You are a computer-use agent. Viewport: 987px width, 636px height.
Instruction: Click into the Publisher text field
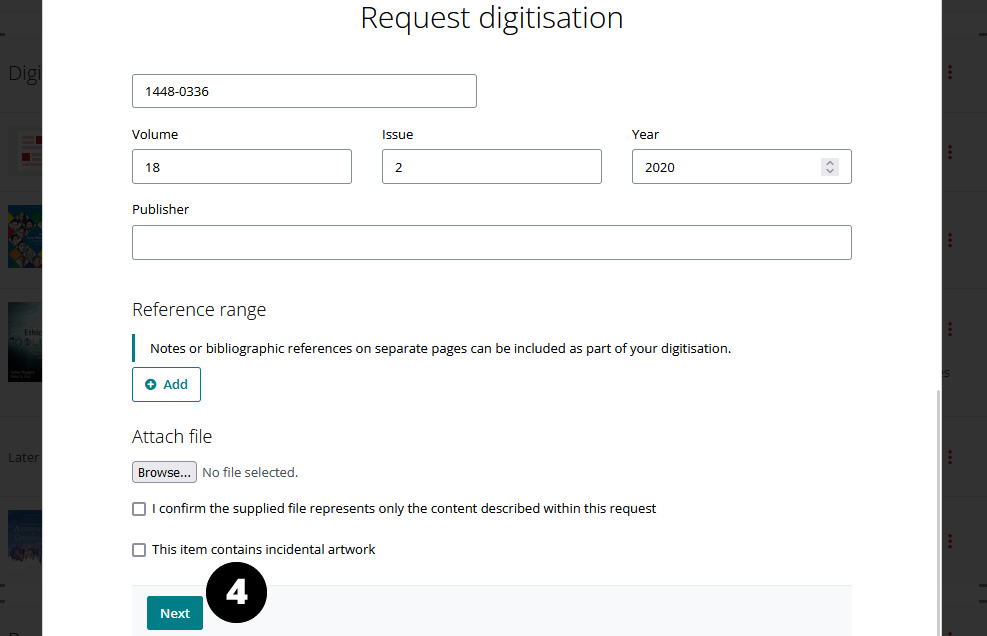tap(491, 243)
